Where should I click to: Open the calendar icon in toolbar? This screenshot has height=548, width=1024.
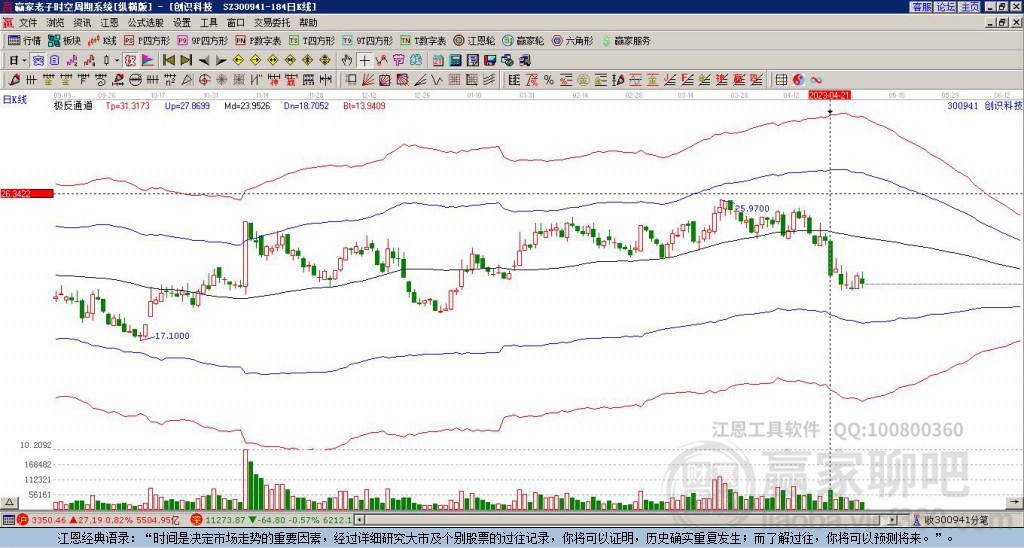pos(438,61)
